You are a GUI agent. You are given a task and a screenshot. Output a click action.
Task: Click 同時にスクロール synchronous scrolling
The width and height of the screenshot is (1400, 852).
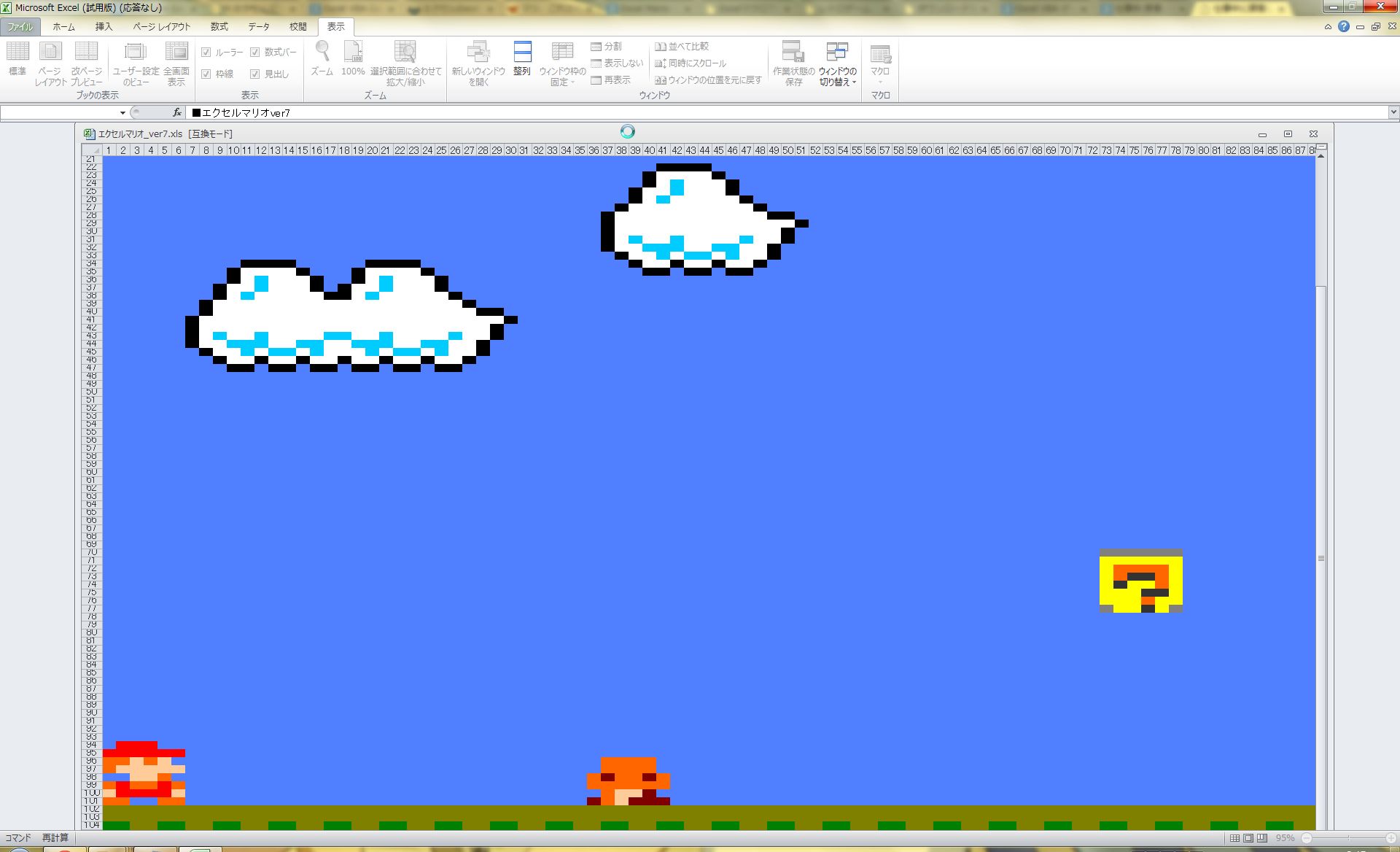click(x=691, y=63)
